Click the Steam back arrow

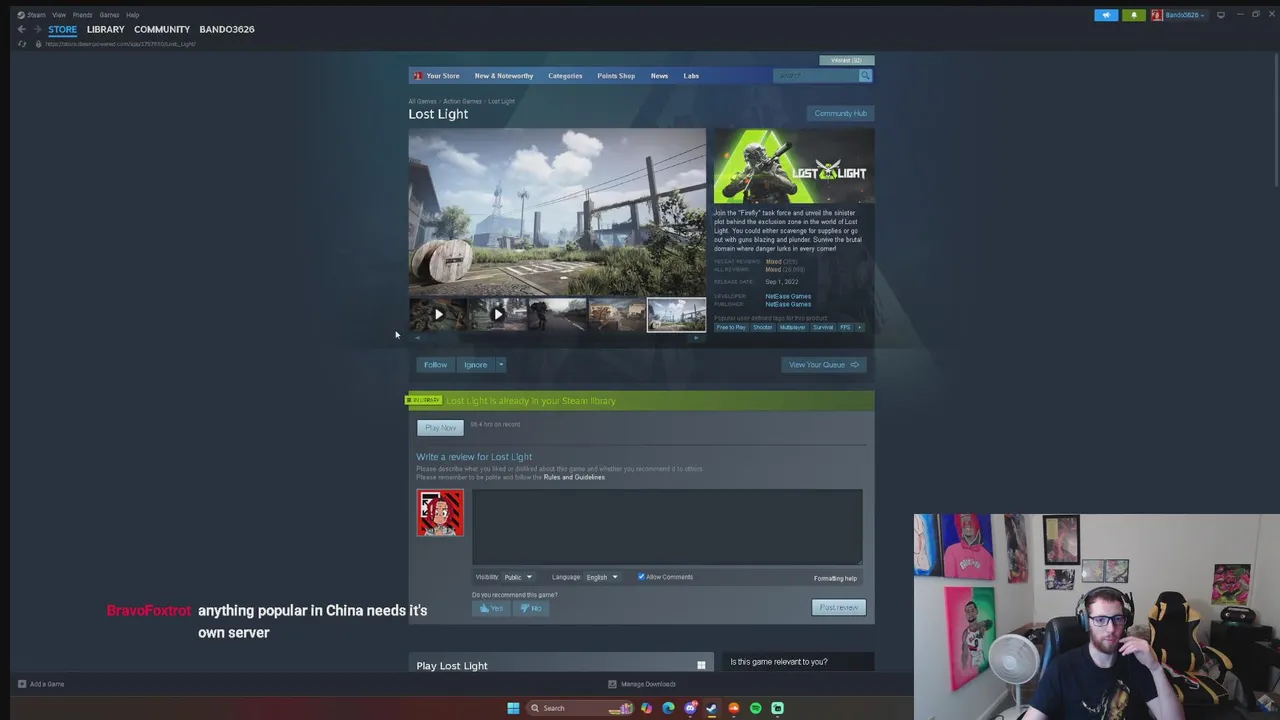click(x=21, y=29)
